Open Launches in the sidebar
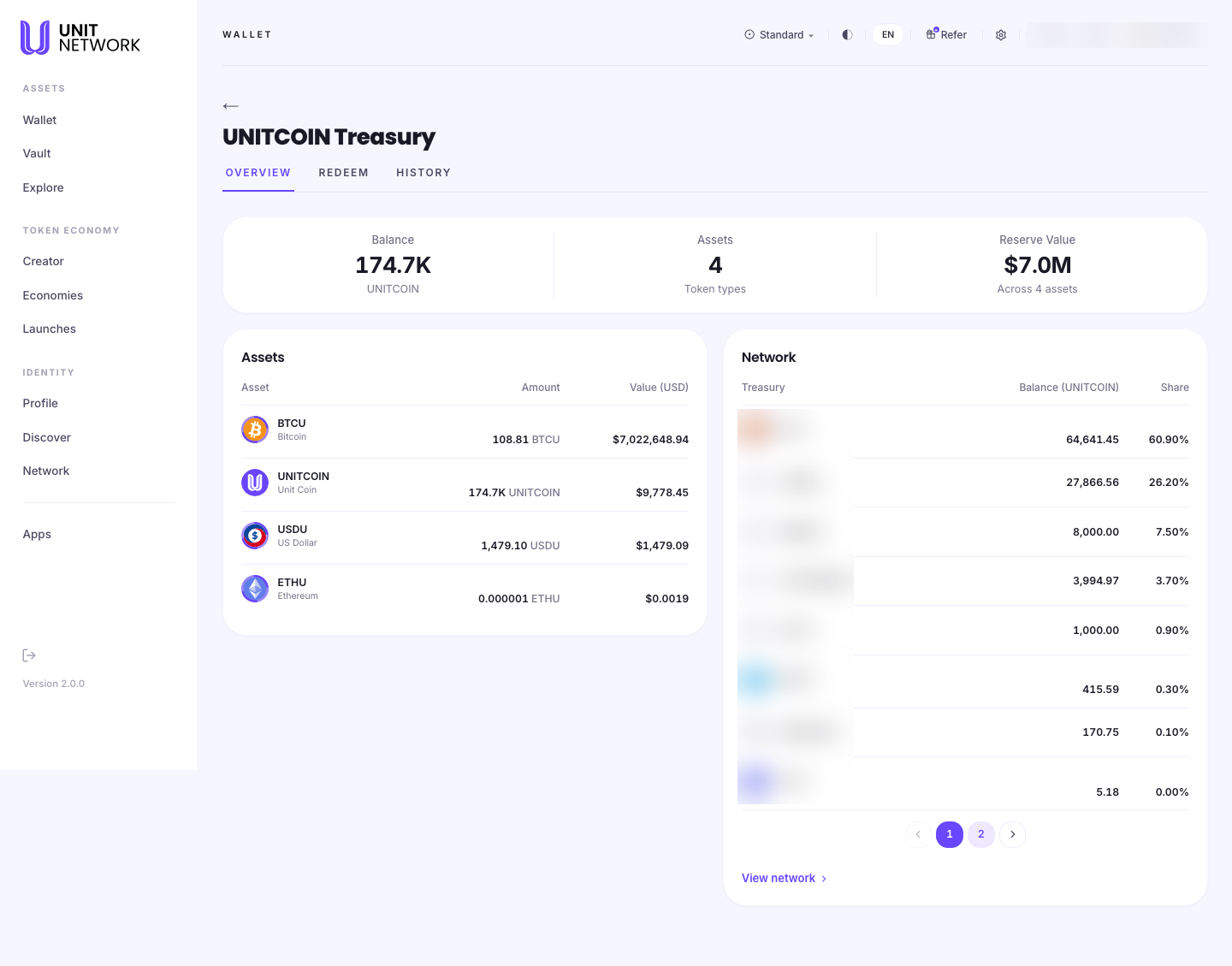Viewport: 1232px width, 966px height. (50, 329)
